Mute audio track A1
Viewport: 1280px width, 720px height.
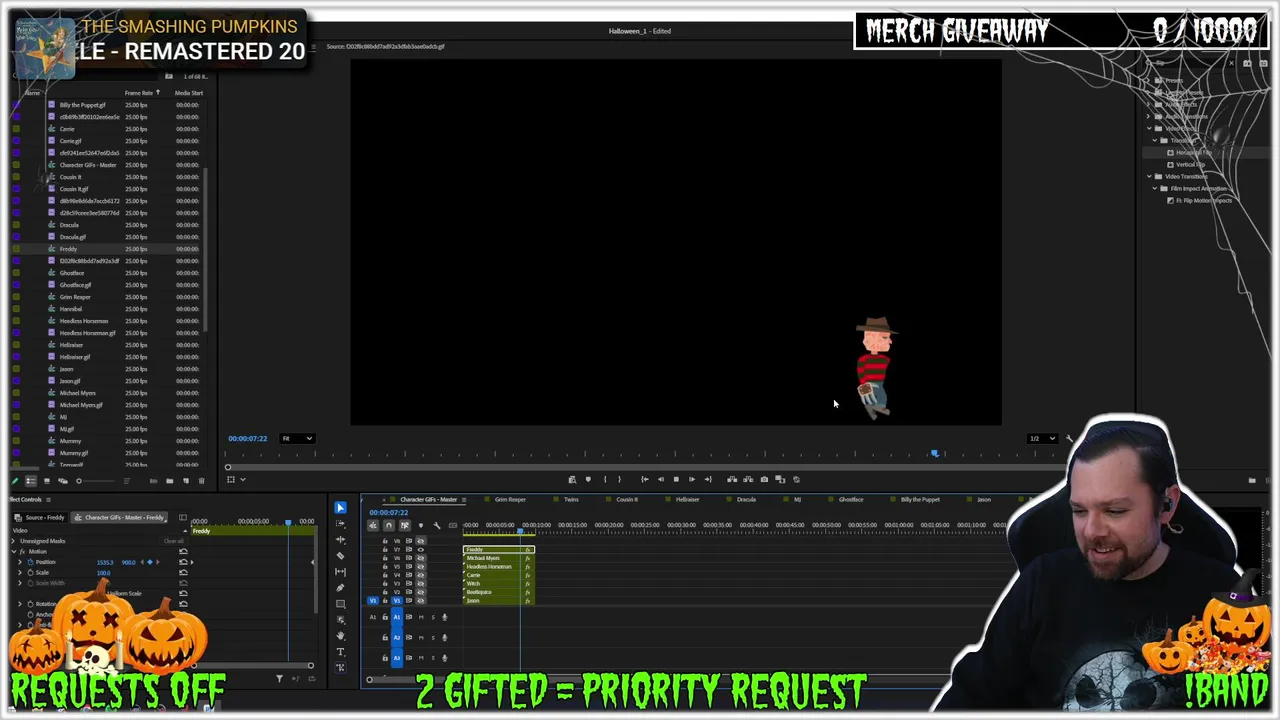point(421,617)
